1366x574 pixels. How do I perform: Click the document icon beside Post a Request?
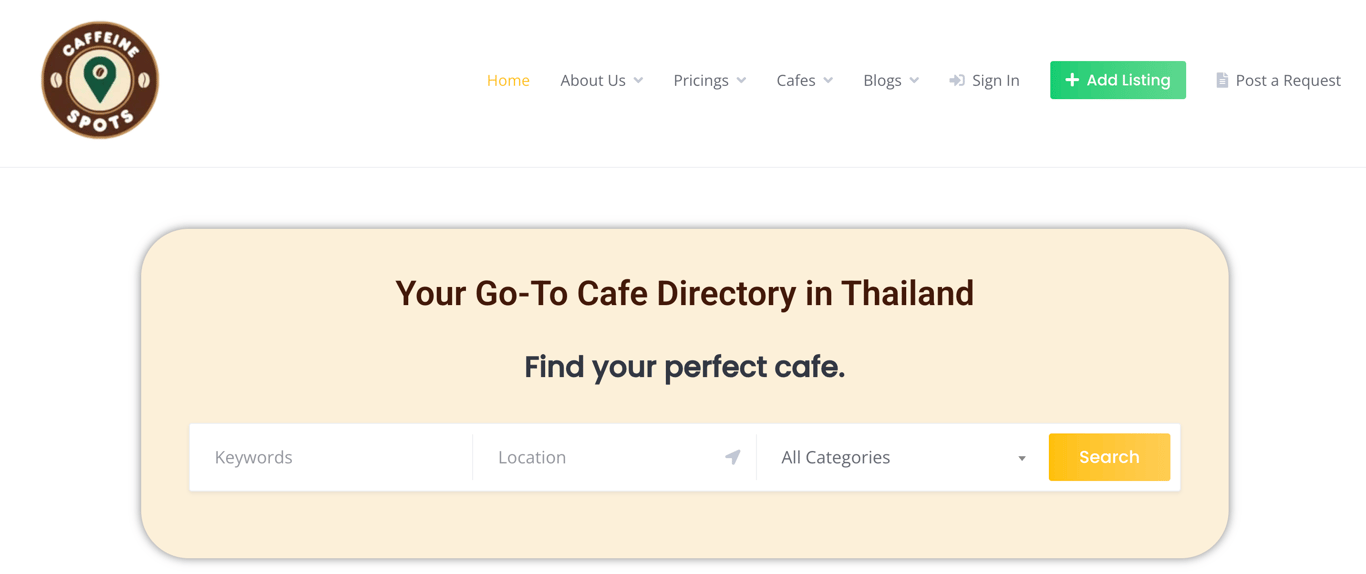point(1222,80)
